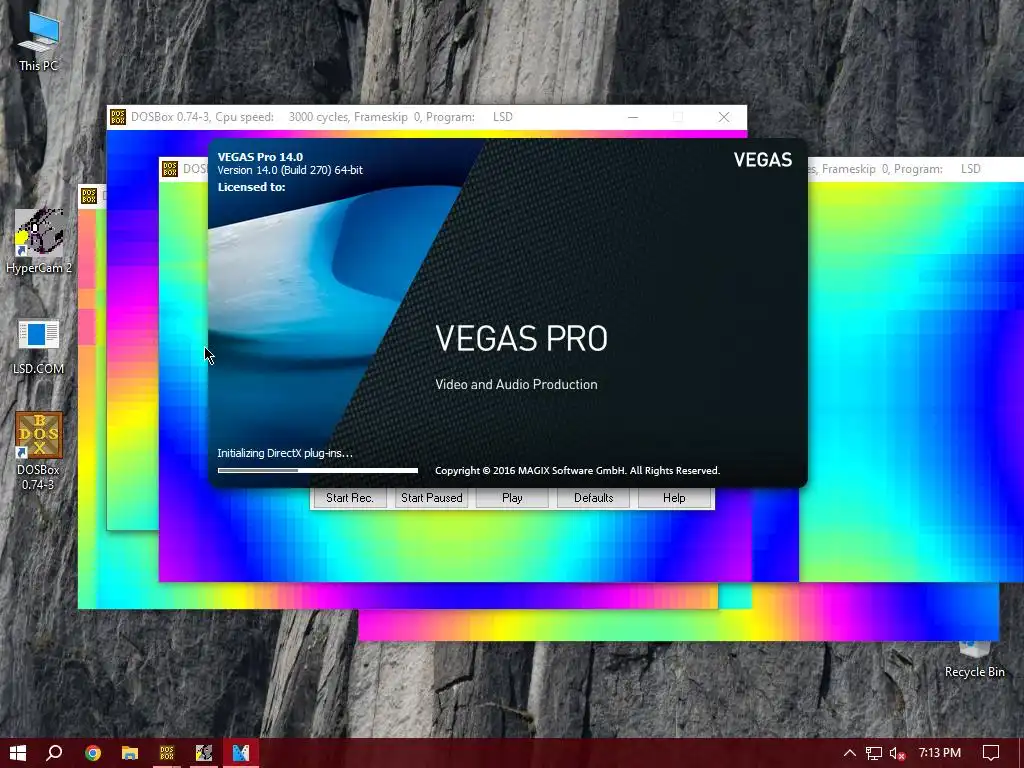This screenshot has width=1024, height=768.
Task: Switch to HyperCam in the taskbar
Action: click(x=204, y=753)
